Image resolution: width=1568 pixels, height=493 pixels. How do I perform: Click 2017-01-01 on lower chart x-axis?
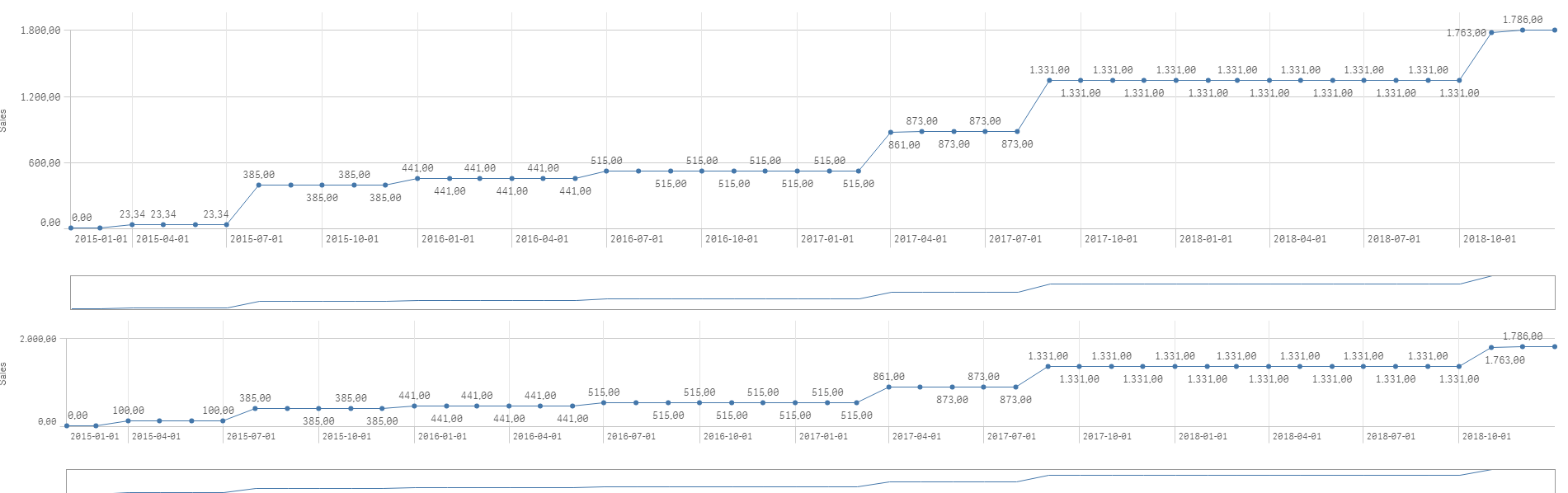pyautogui.click(x=823, y=436)
